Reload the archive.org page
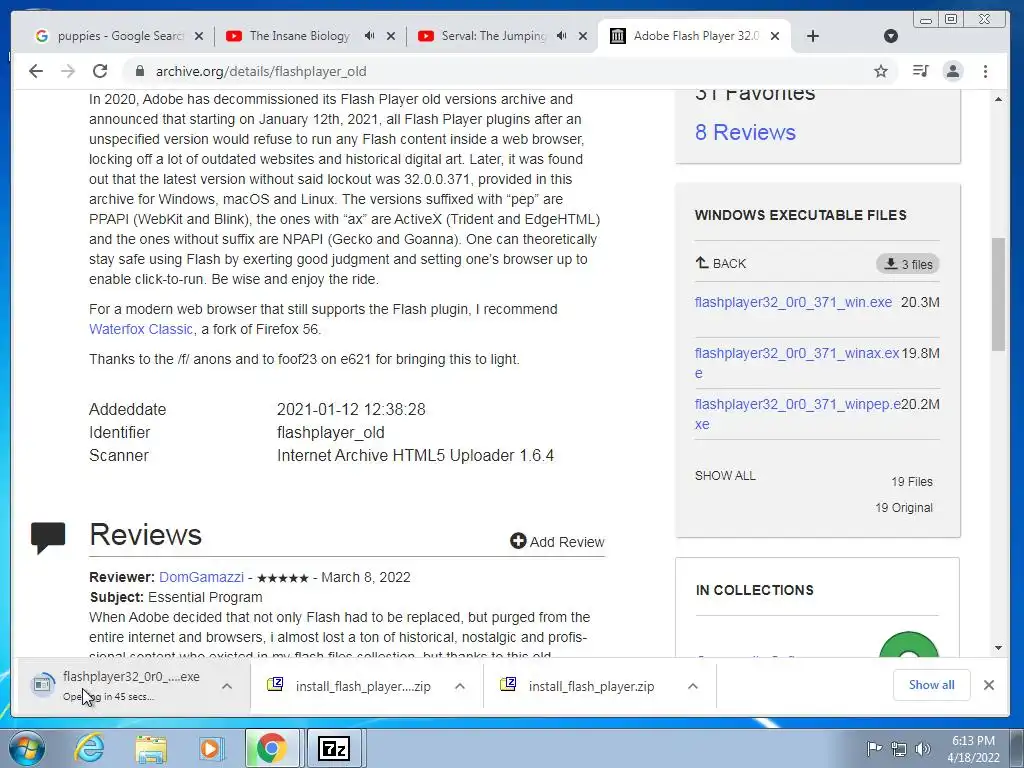The height and width of the screenshot is (768, 1024). (100, 71)
